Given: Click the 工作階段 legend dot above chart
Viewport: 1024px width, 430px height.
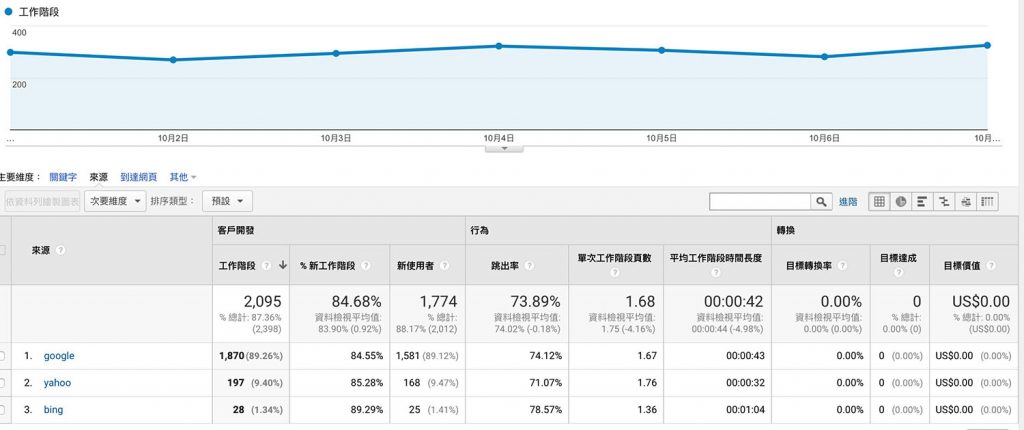Looking at the screenshot, I should point(8,11).
